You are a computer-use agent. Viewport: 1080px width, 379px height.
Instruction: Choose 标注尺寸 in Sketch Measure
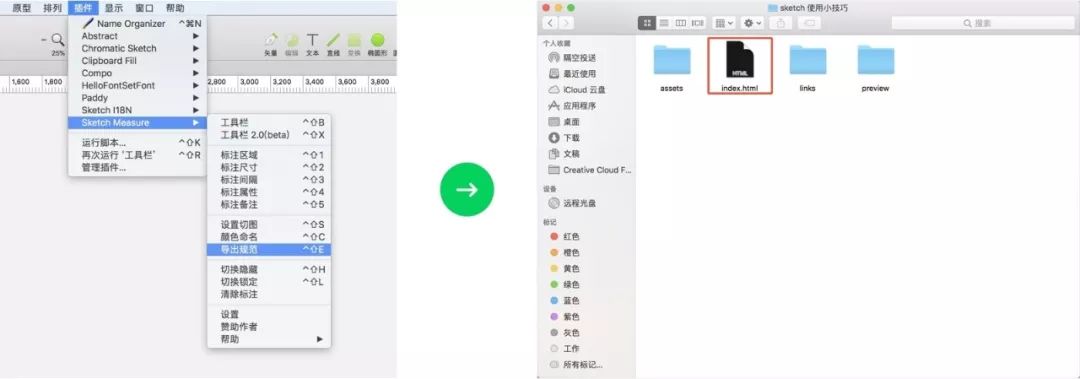(269, 167)
